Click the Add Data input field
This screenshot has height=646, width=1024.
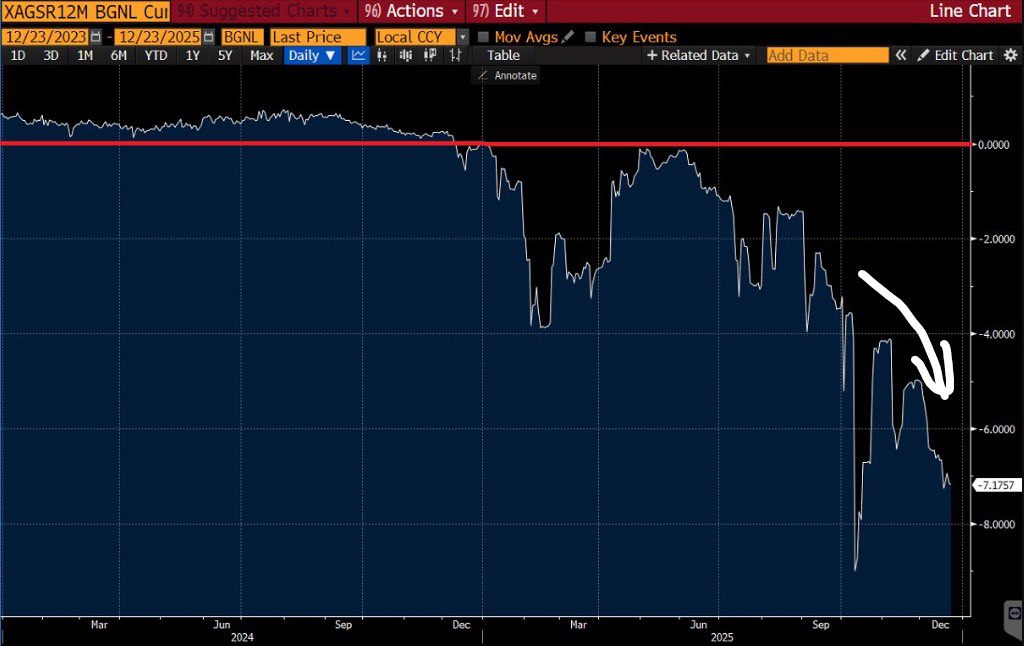(x=827, y=56)
